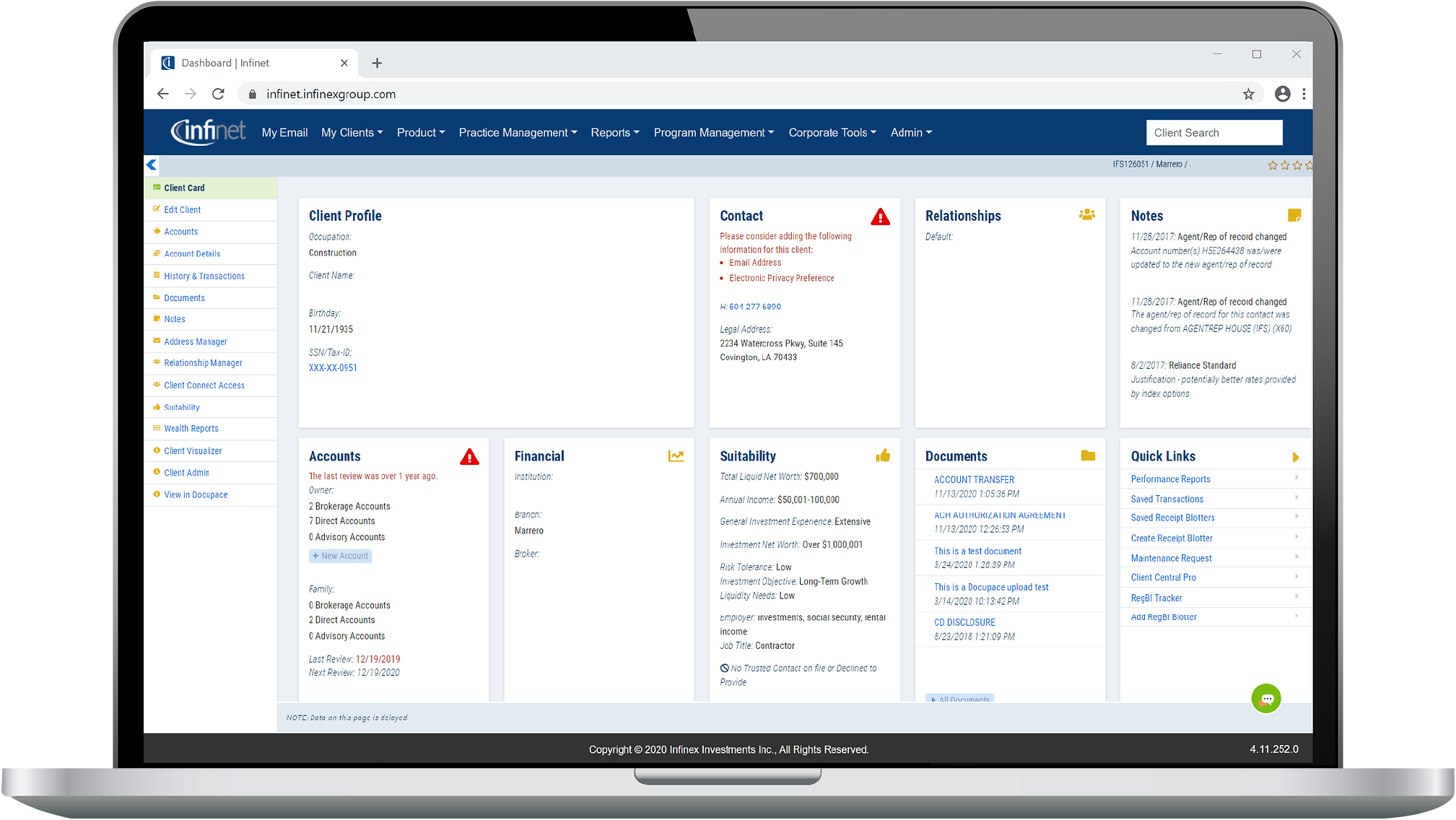Reload the page in the browser
Image resolution: width=1456 pixels, height=820 pixels.
(x=218, y=94)
